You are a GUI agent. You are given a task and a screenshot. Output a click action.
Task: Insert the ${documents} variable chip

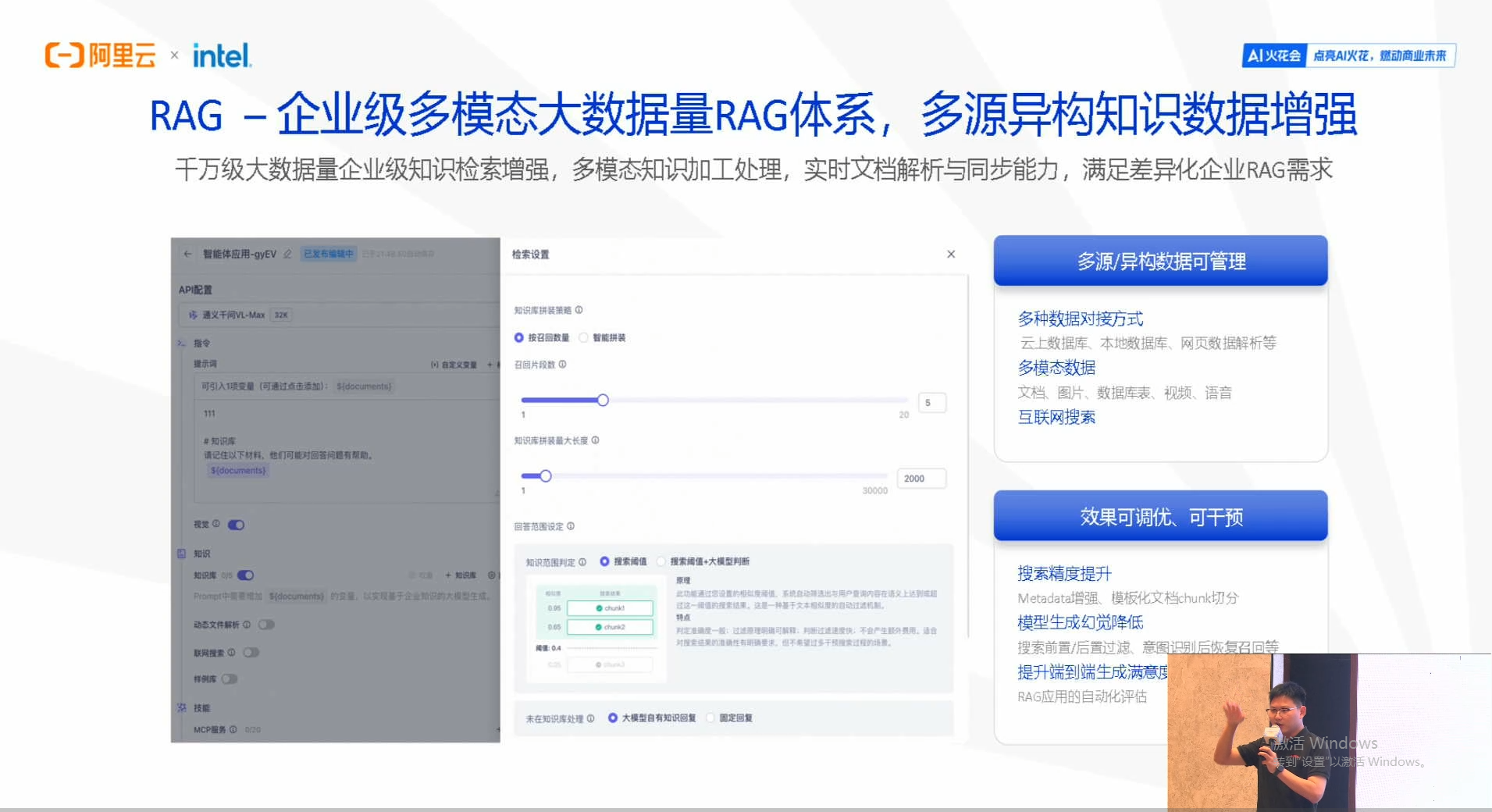tap(364, 386)
